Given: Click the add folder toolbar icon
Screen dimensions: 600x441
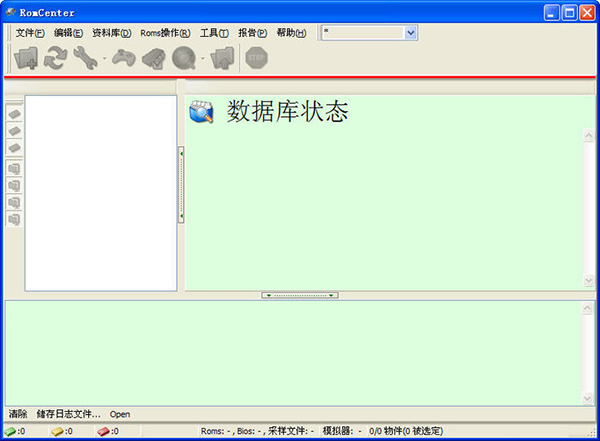Looking at the screenshot, I should [x=26, y=58].
